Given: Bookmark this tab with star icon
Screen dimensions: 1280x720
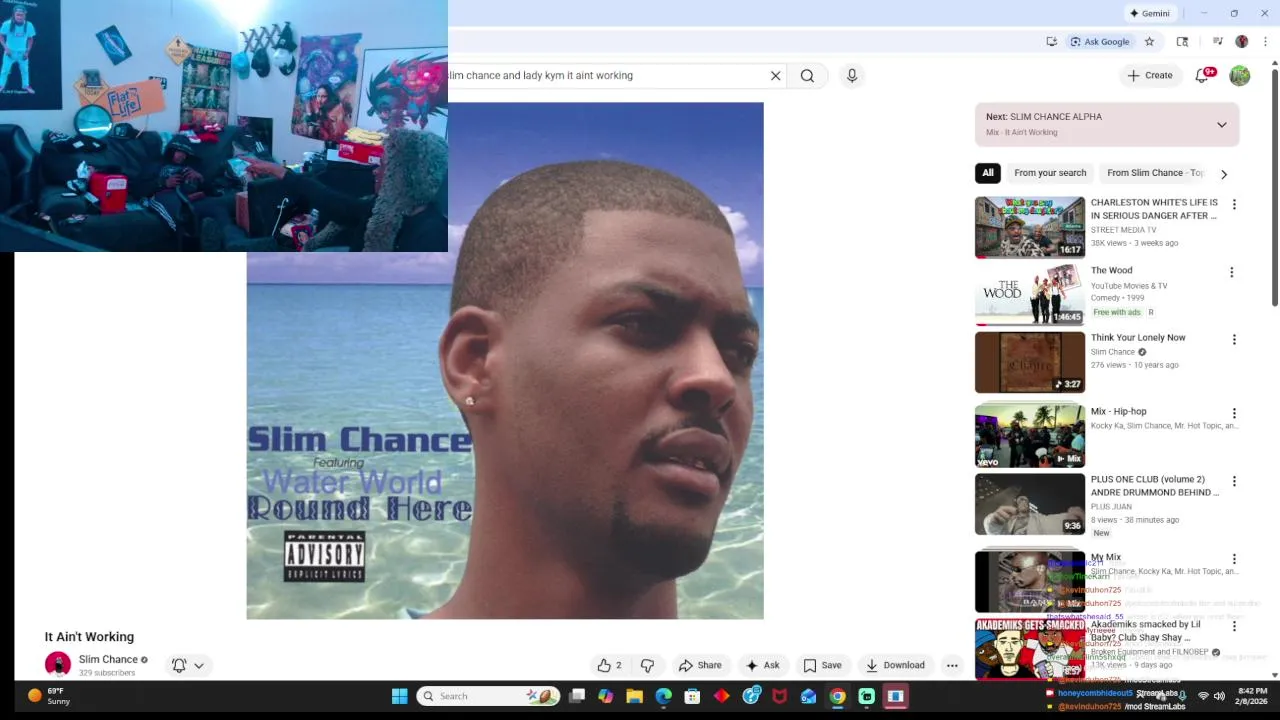Looking at the screenshot, I should [1149, 41].
